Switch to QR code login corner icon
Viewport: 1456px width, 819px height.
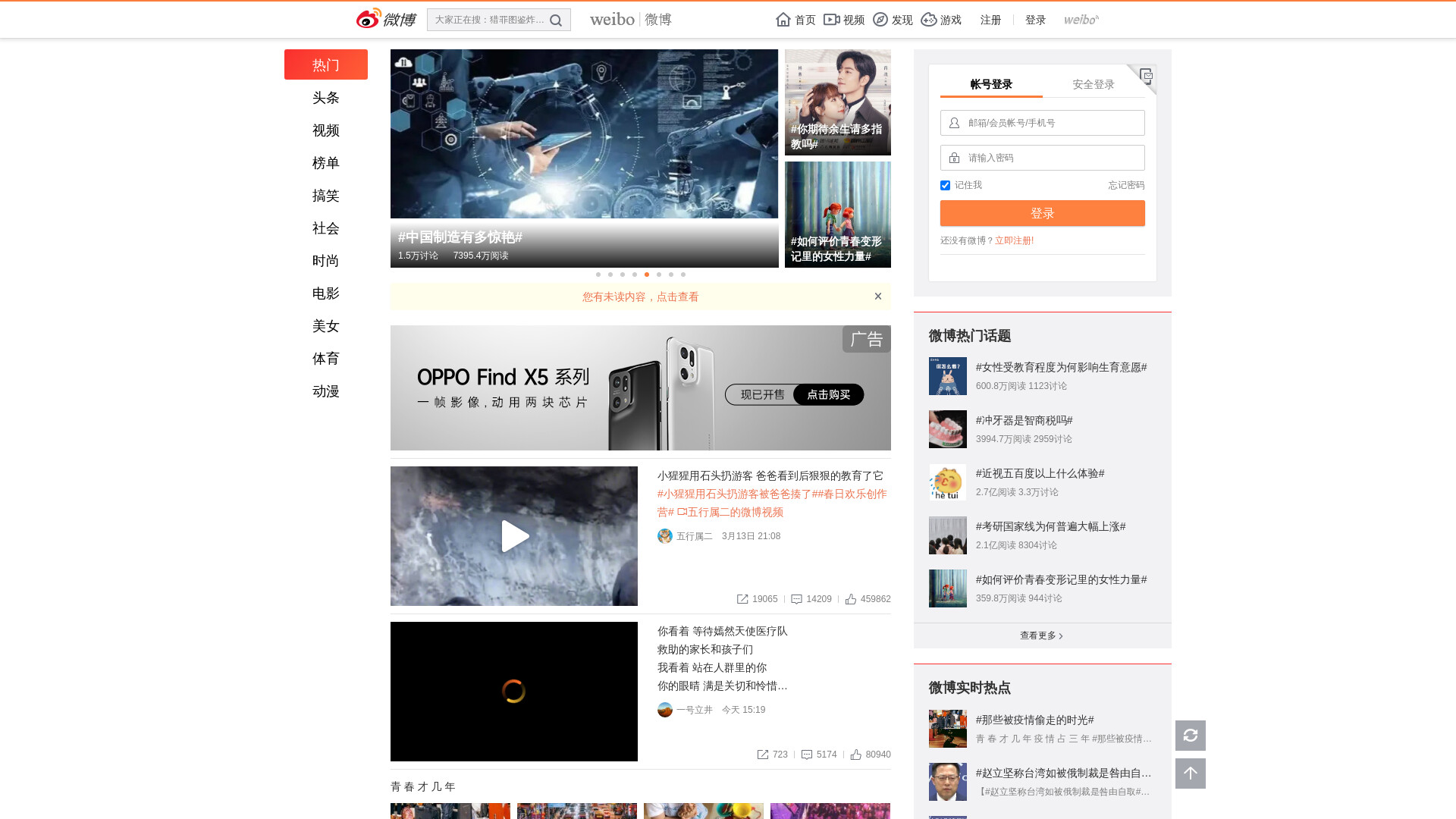tap(1145, 75)
